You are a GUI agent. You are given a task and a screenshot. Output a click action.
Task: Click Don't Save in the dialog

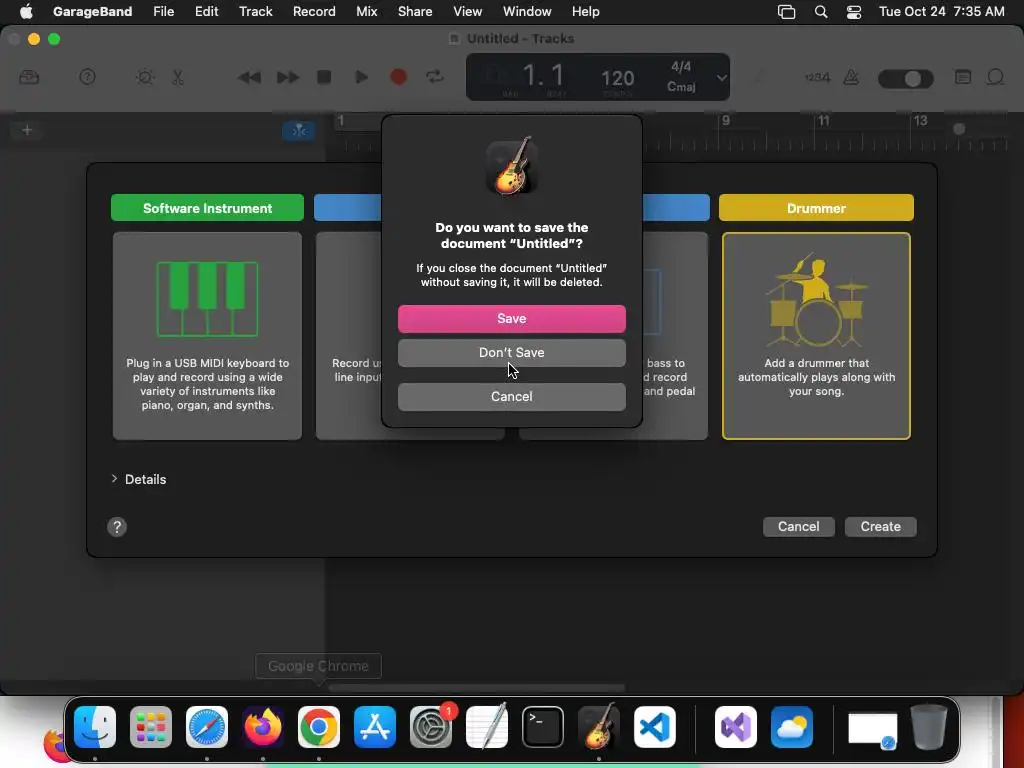pos(511,353)
